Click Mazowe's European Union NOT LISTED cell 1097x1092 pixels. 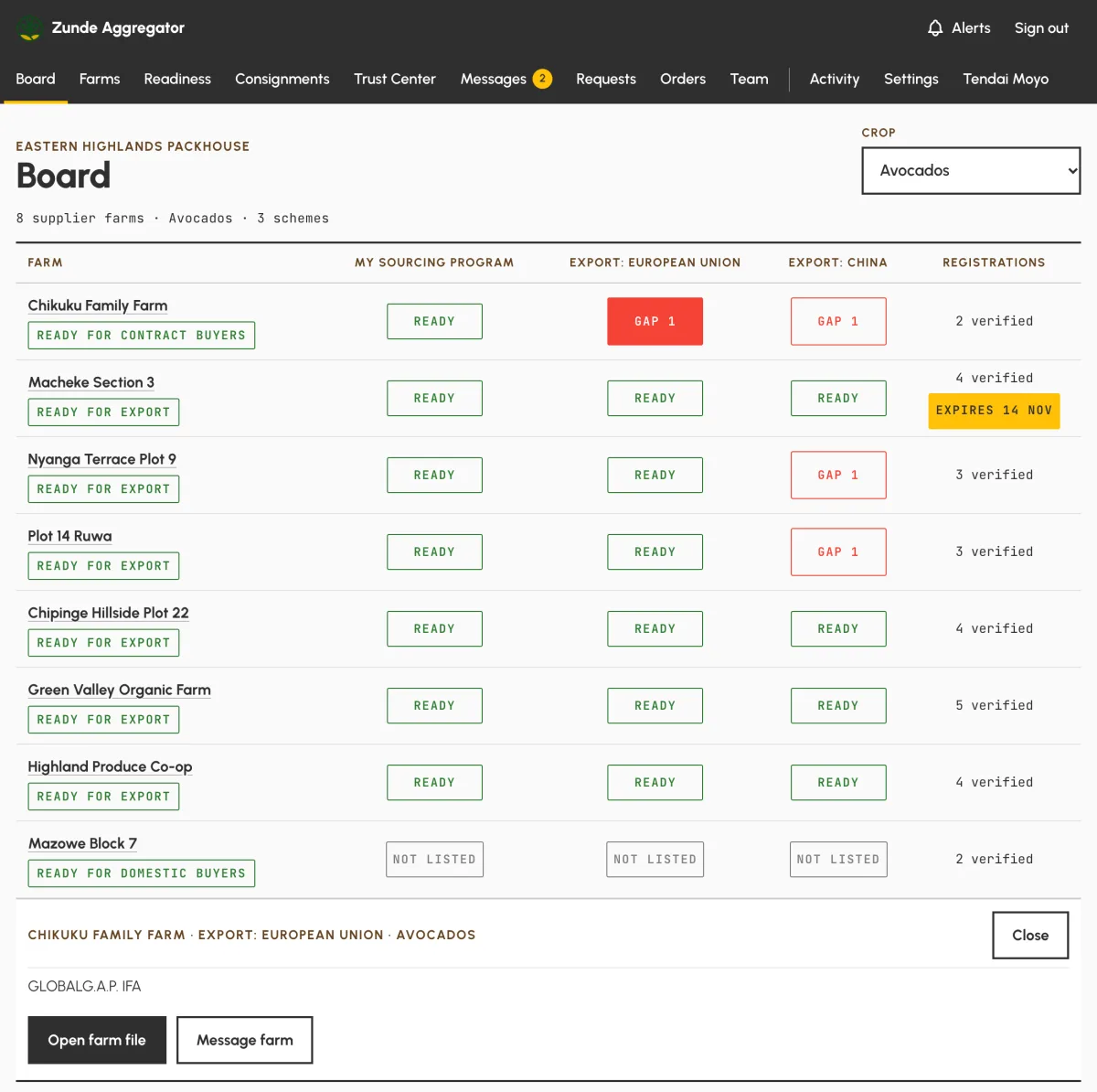pyautogui.click(x=655, y=859)
